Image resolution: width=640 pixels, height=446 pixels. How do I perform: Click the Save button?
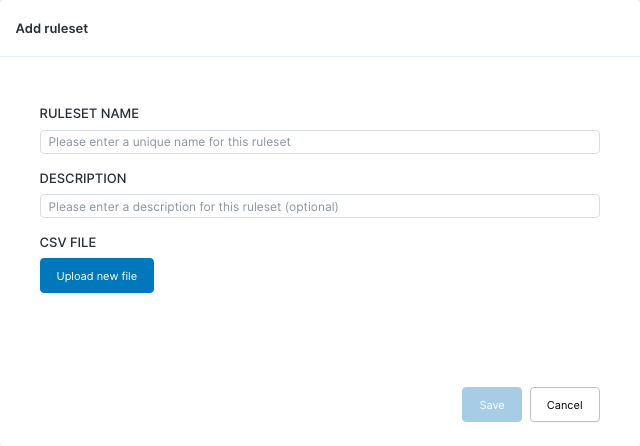(x=491, y=405)
